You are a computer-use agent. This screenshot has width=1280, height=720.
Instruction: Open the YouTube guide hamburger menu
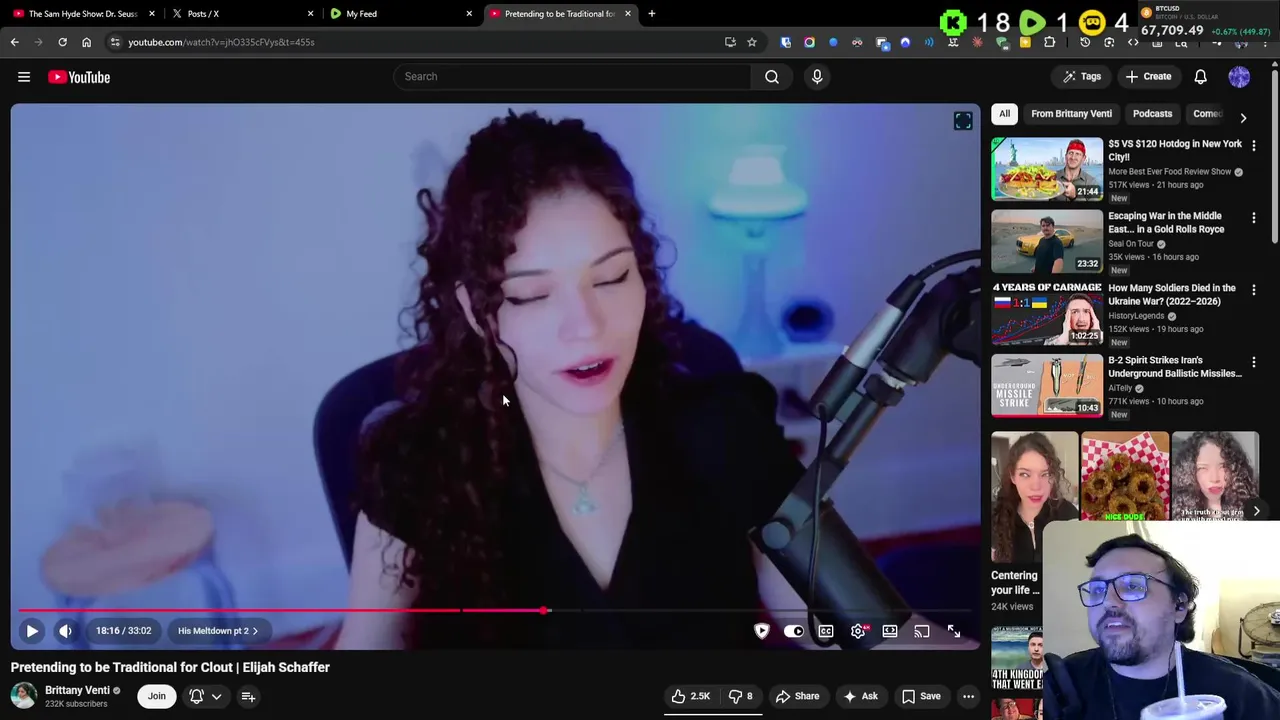tap(24, 77)
